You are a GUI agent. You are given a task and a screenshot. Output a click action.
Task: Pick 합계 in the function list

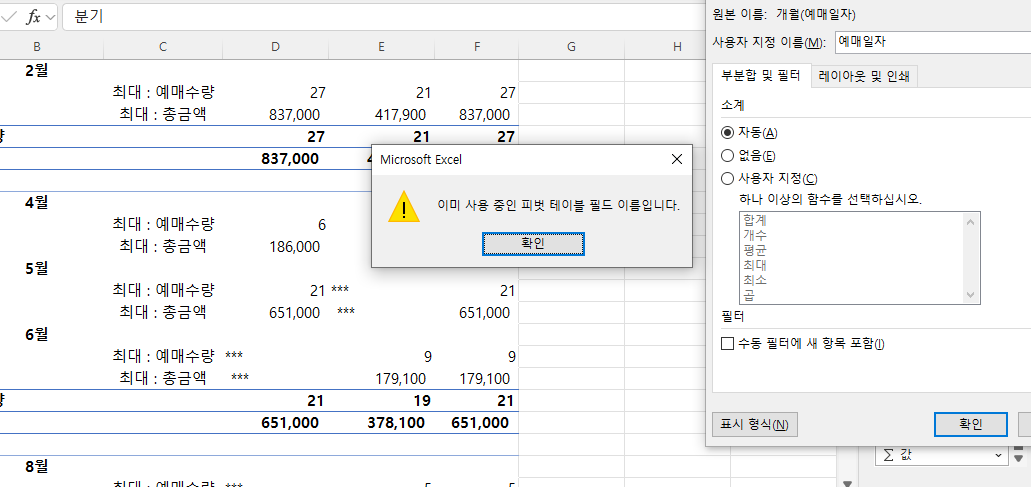[x=755, y=219]
